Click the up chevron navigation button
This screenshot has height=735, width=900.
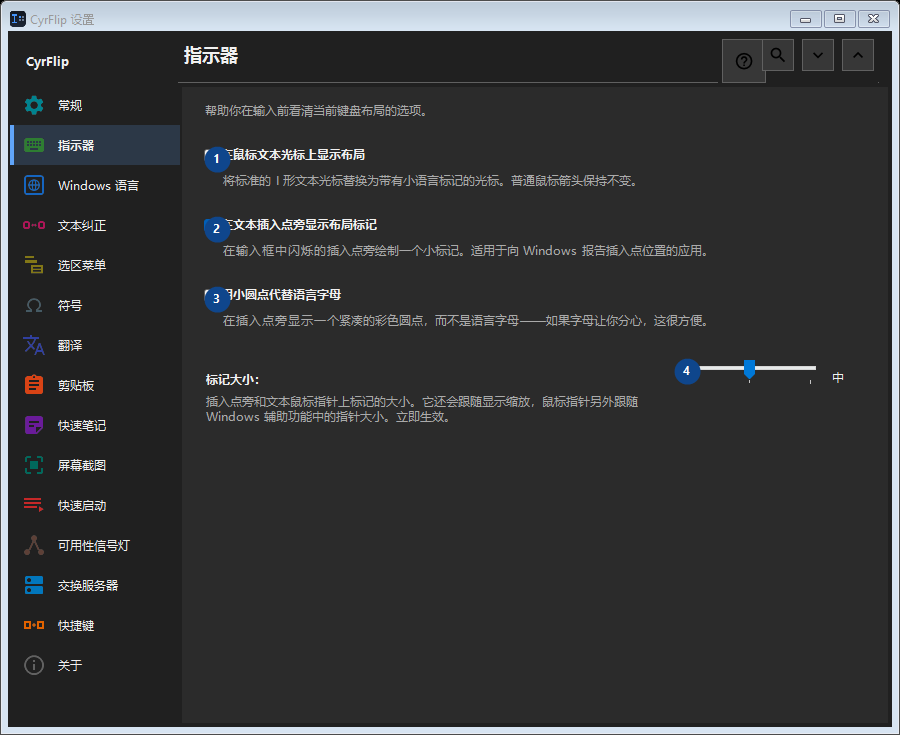coord(858,55)
